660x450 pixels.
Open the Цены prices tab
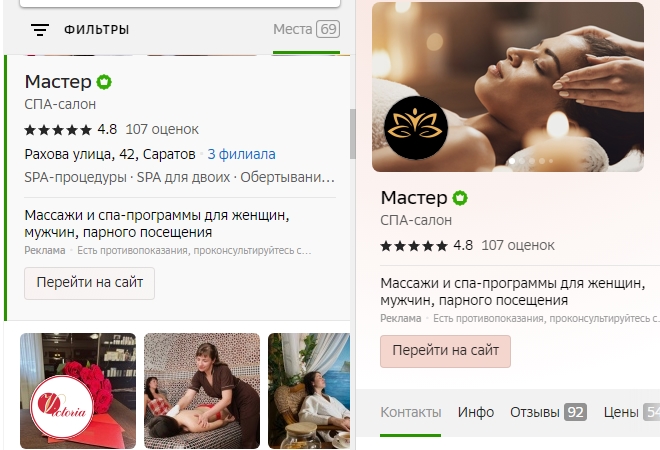[x=631, y=412]
